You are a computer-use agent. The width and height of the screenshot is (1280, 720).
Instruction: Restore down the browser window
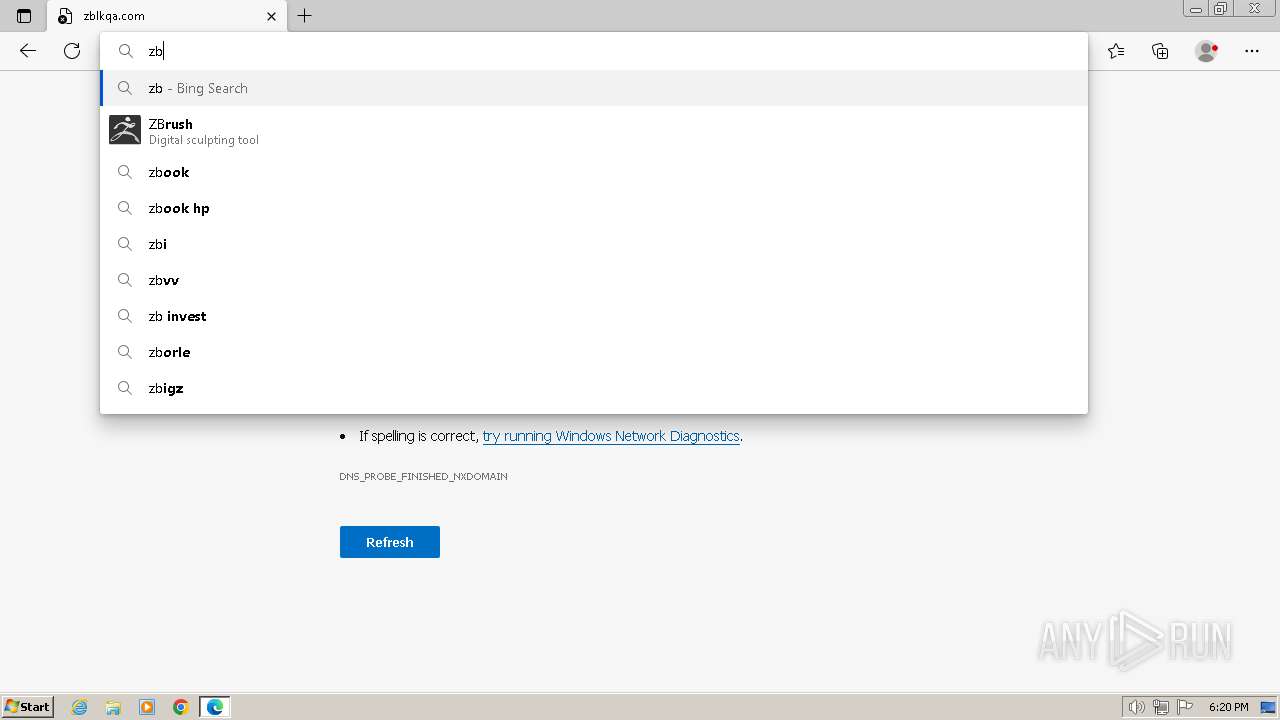1221,9
